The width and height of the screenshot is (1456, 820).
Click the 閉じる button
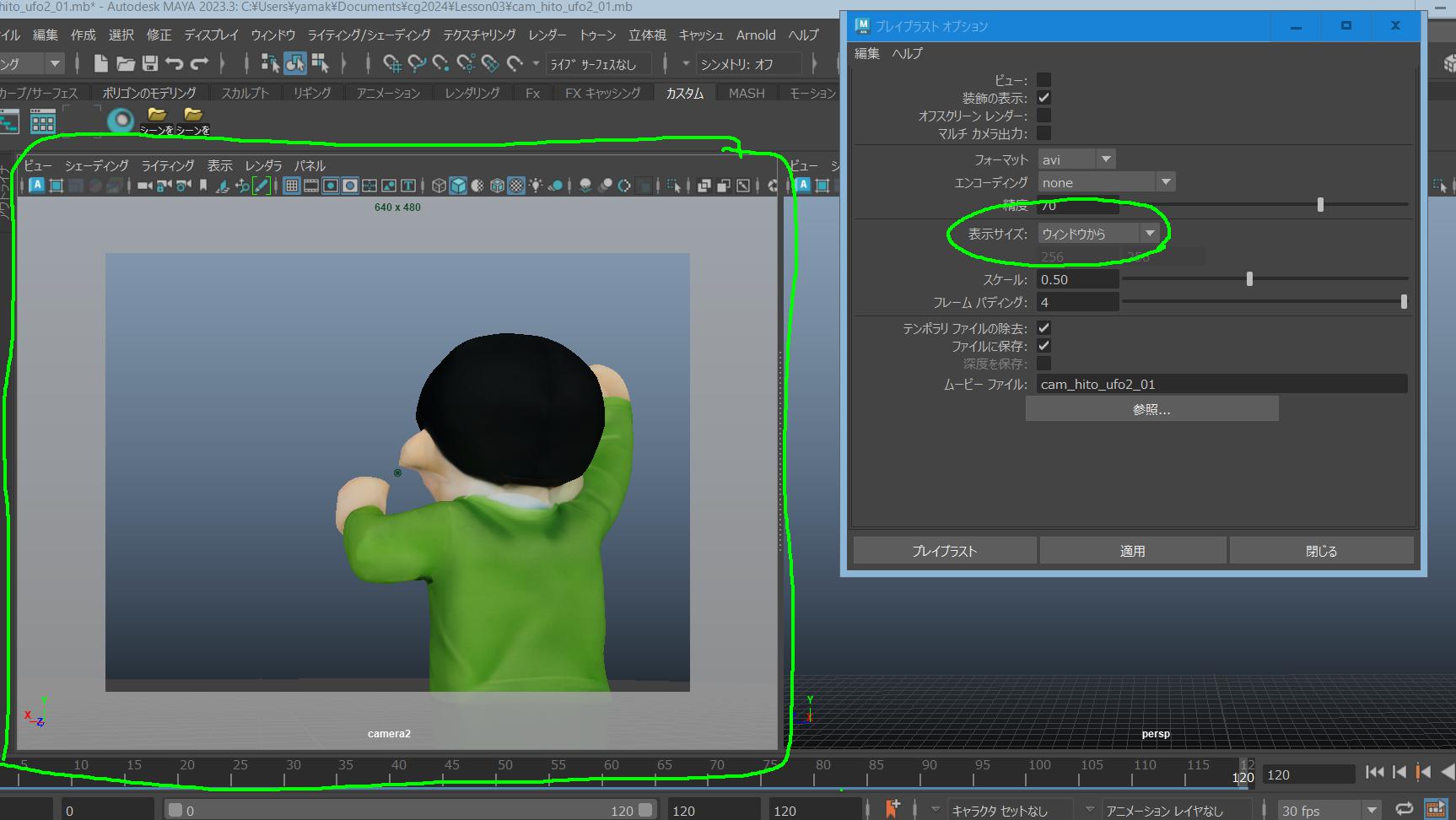pyautogui.click(x=1321, y=550)
